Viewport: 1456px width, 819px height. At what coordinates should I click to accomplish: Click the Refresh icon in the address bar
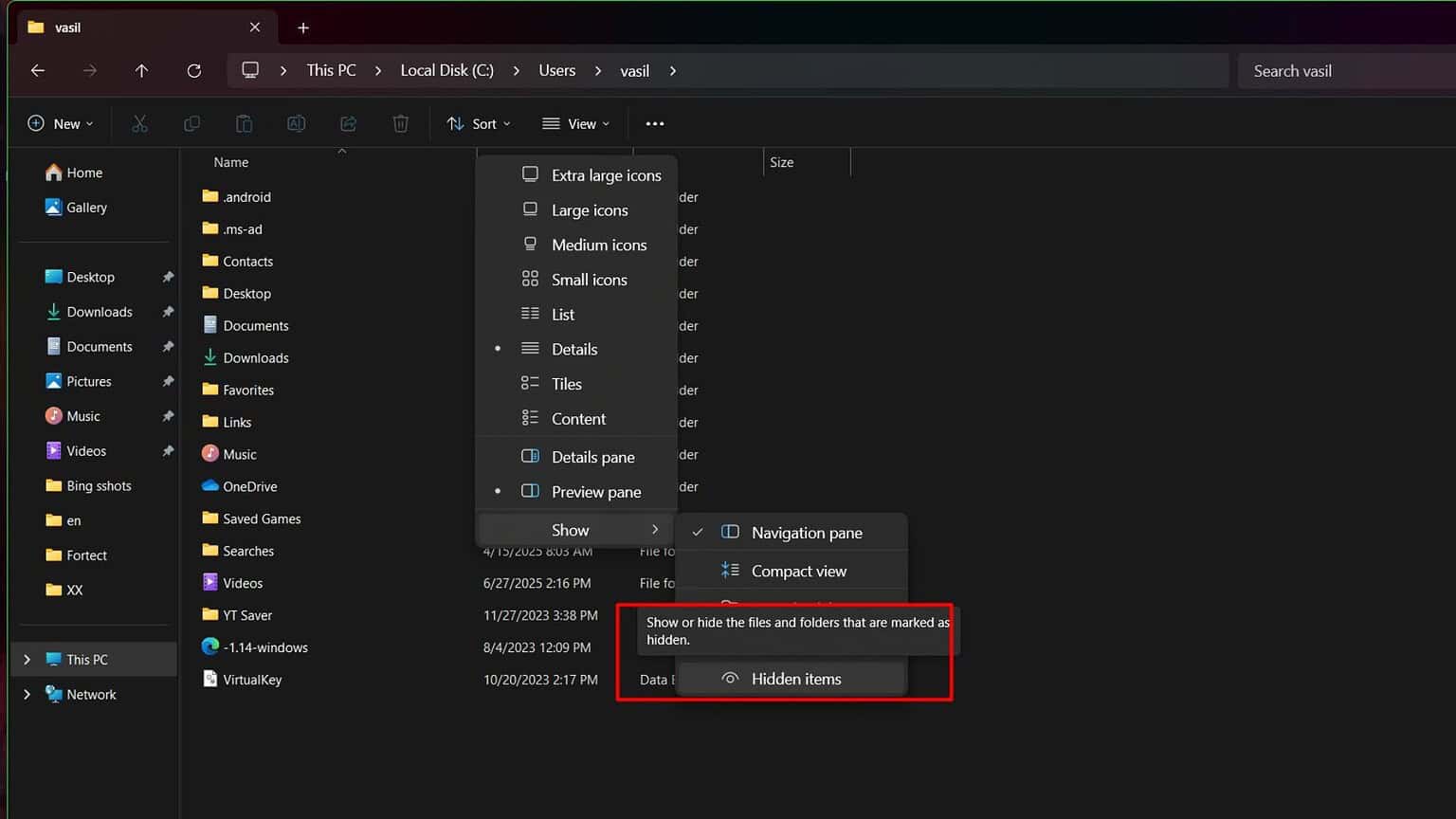[194, 70]
